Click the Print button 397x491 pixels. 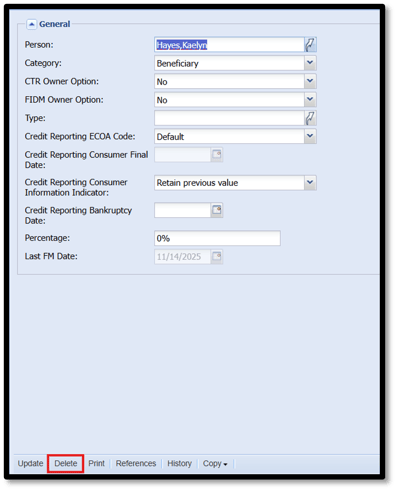click(x=96, y=464)
